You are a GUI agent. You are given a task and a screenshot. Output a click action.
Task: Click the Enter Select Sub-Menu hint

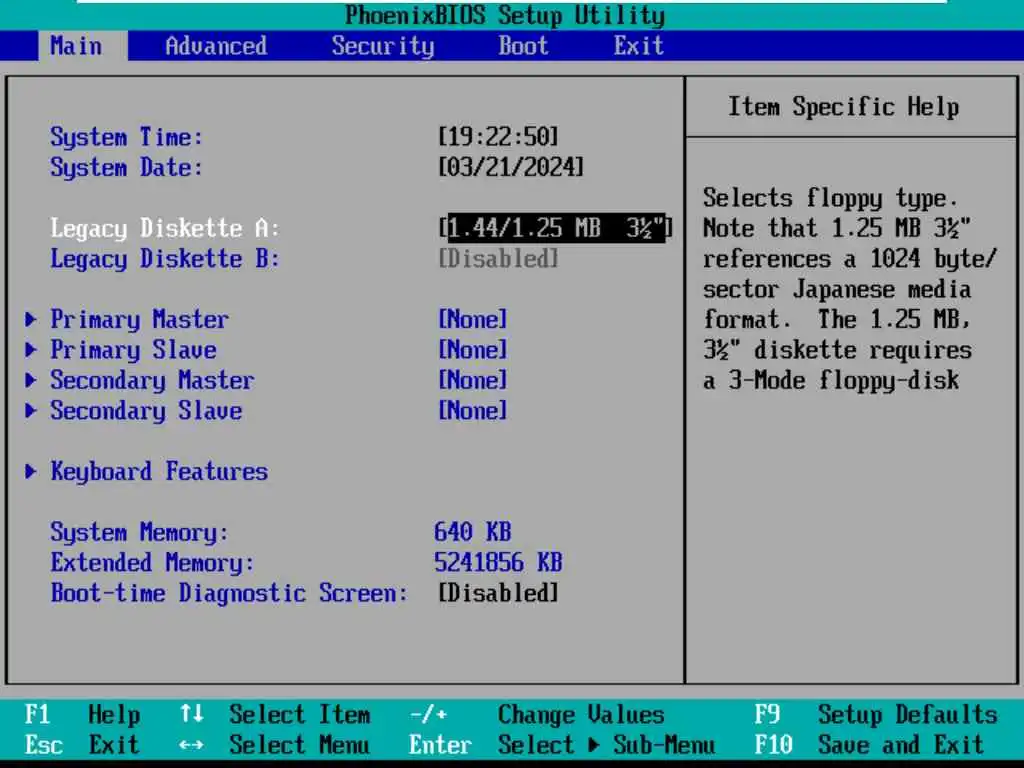(562, 744)
